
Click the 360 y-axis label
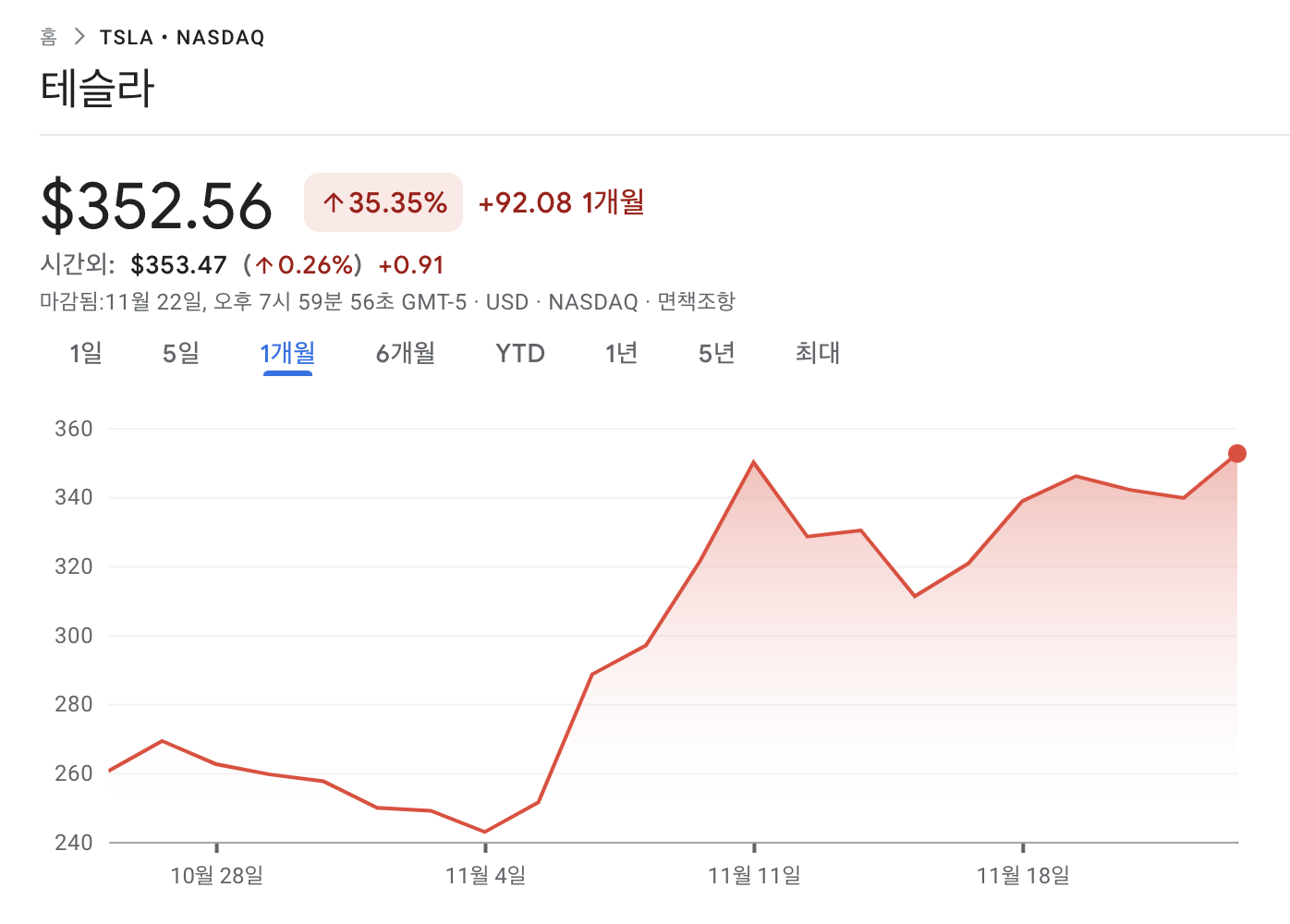[x=74, y=429]
